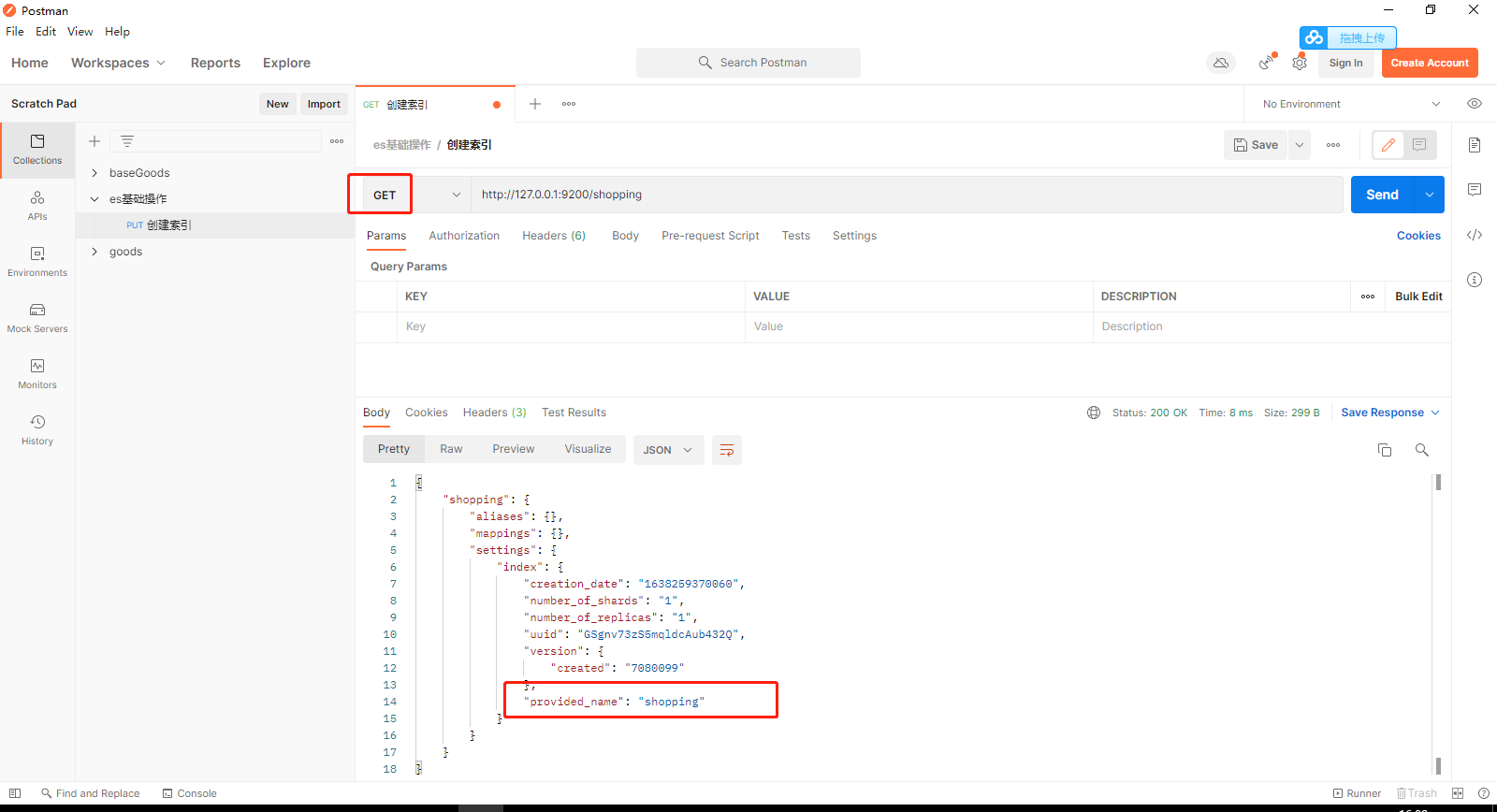Click the Save button
The height and width of the screenshot is (812, 1497).
(1257, 145)
